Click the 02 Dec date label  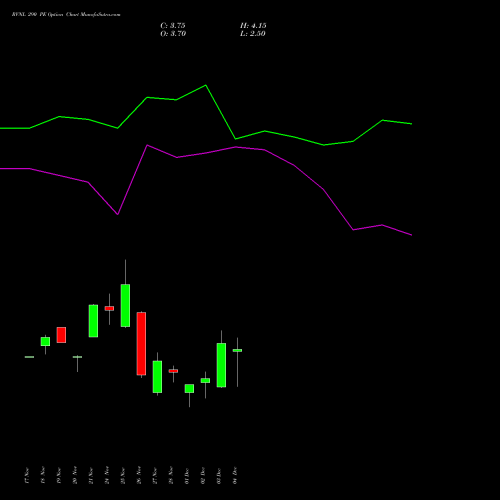[x=203, y=476]
